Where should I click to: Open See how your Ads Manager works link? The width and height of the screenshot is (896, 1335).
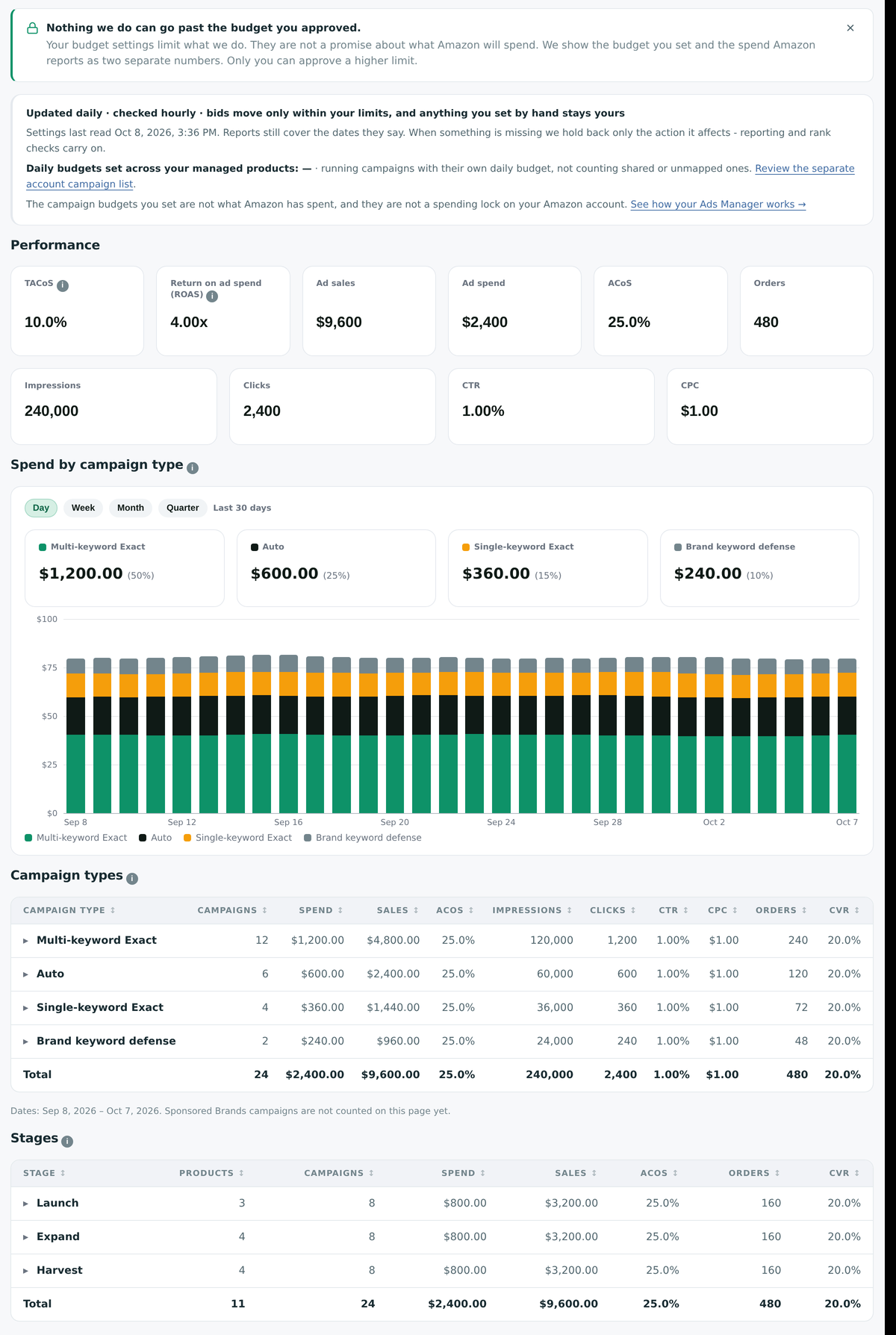(718, 204)
